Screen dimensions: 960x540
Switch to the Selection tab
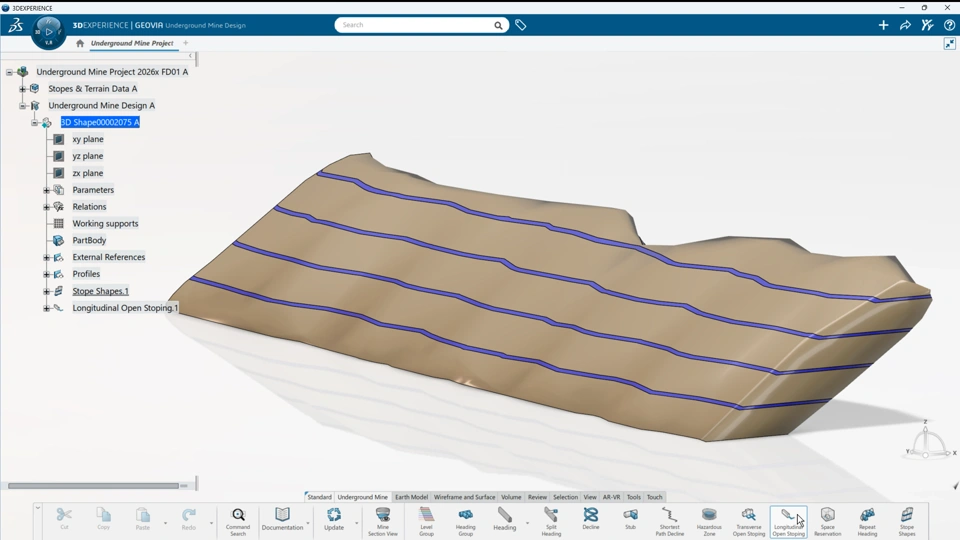(x=565, y=497)
